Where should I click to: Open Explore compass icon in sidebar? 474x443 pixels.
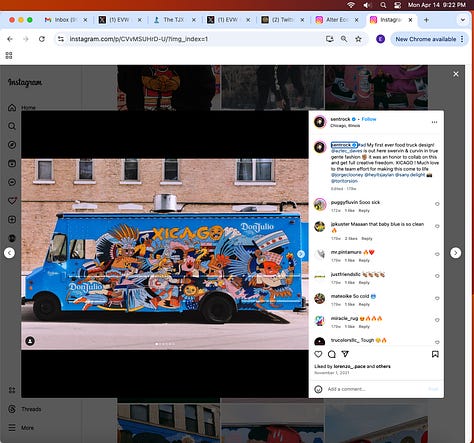pyautogui.click(x=12, y=145)
